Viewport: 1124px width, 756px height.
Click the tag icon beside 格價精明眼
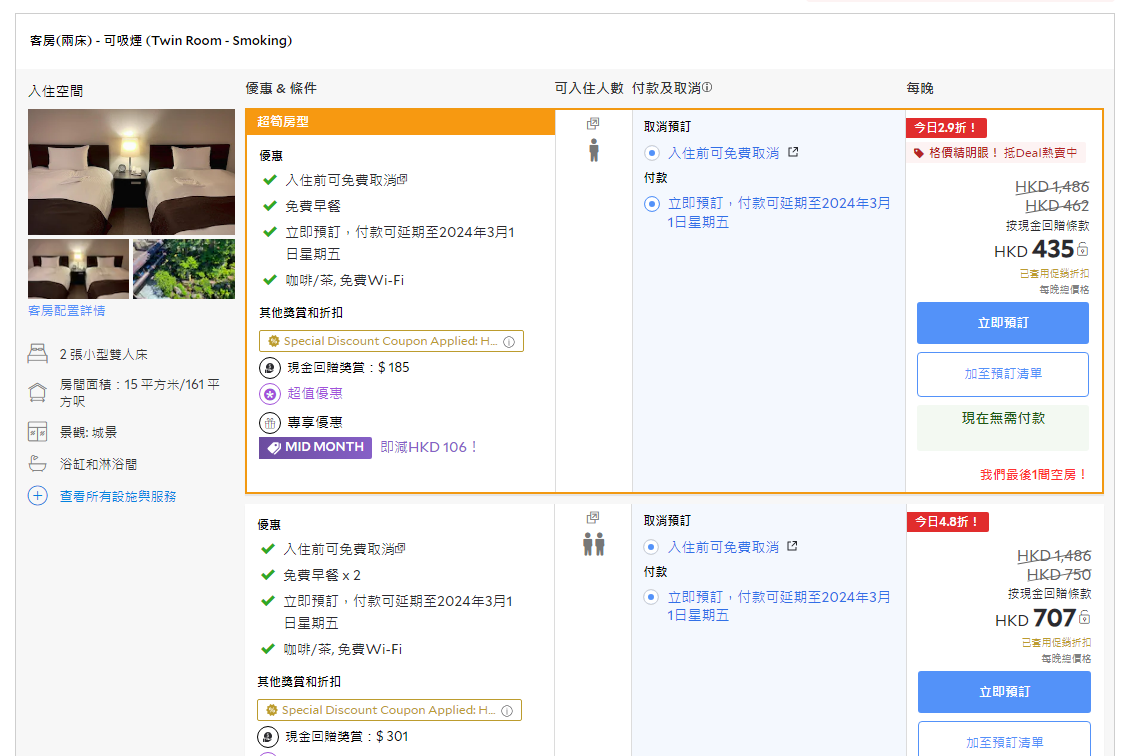(918, 153)
